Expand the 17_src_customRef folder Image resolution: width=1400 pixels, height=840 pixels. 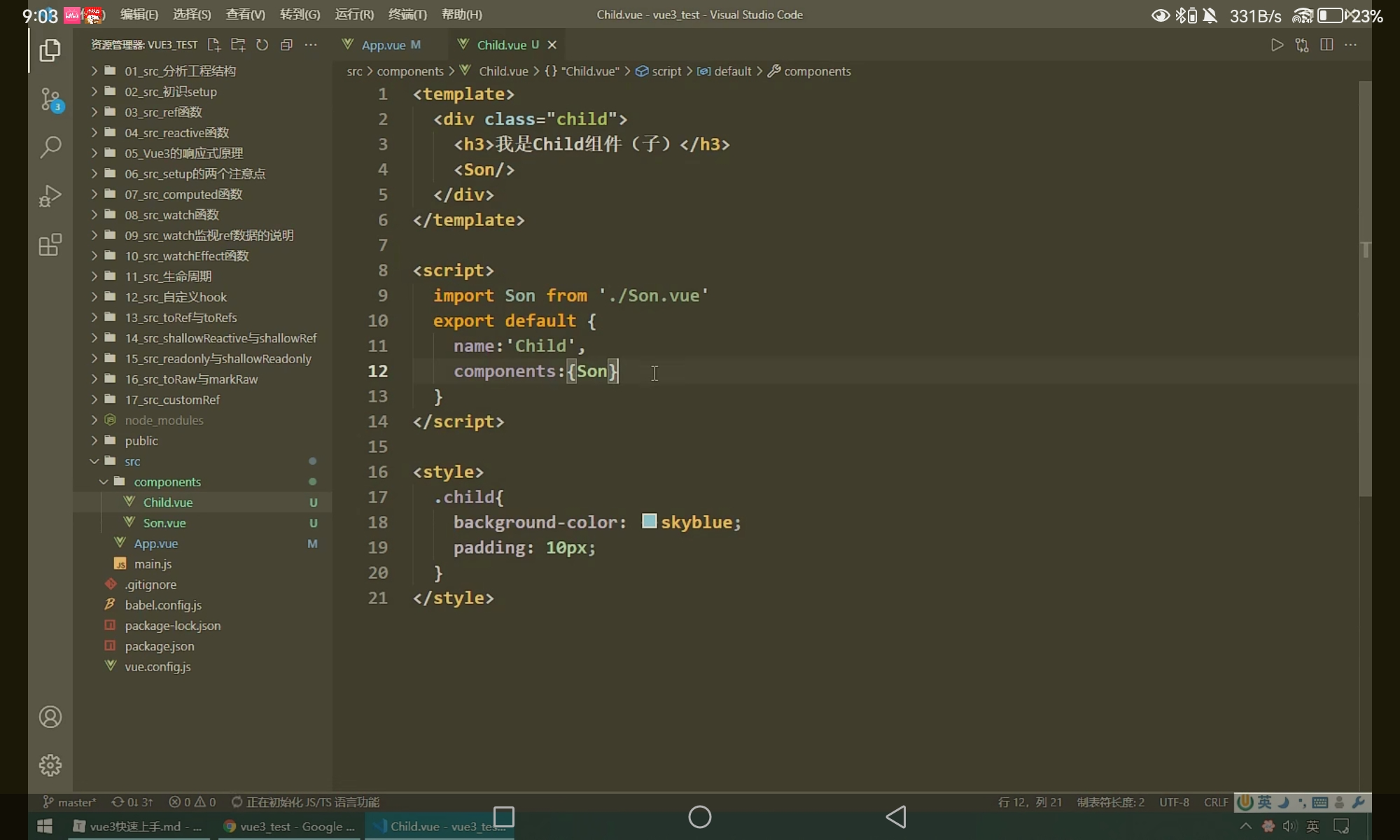(x=172, y=400)
